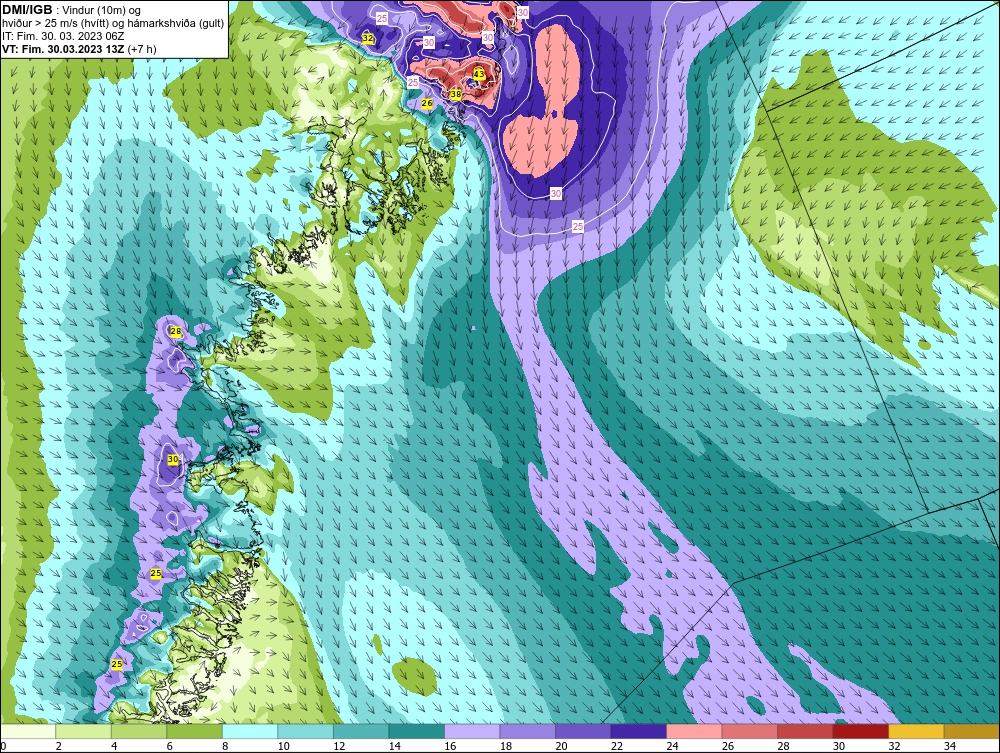Select the 14–16 dark teal color swatch

point(416,731)
